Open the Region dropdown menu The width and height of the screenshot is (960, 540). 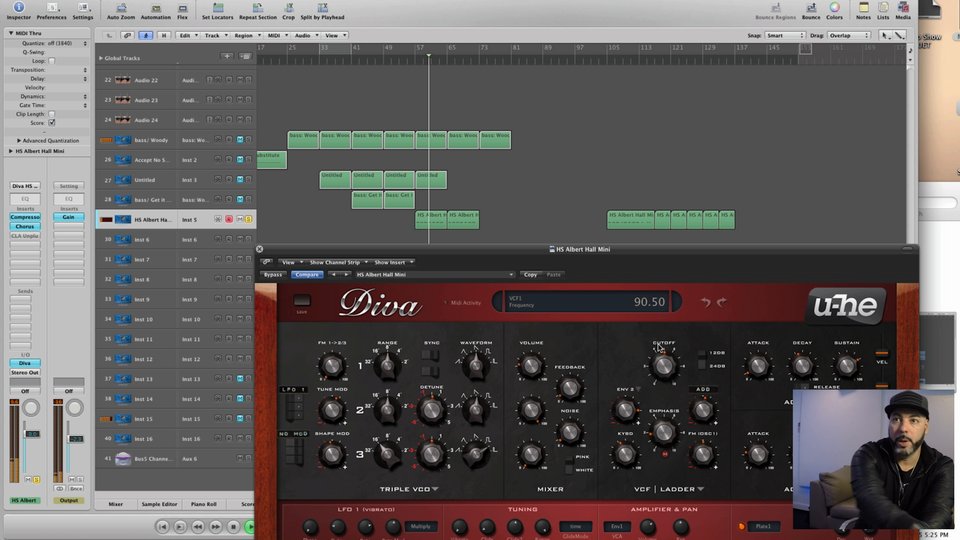tap(247, 36)
